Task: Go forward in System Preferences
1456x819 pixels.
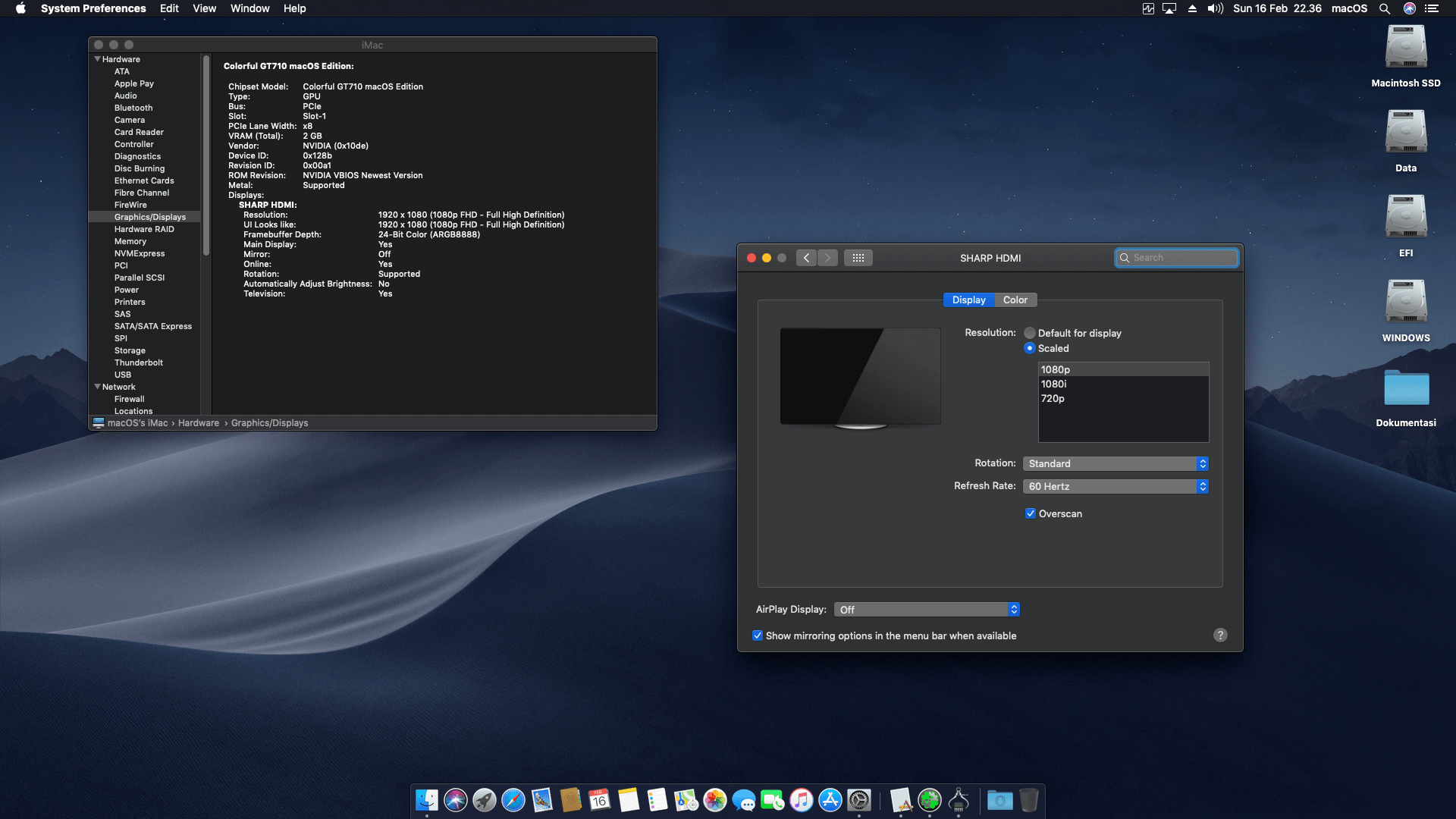Action: click(x=827, y=258)
